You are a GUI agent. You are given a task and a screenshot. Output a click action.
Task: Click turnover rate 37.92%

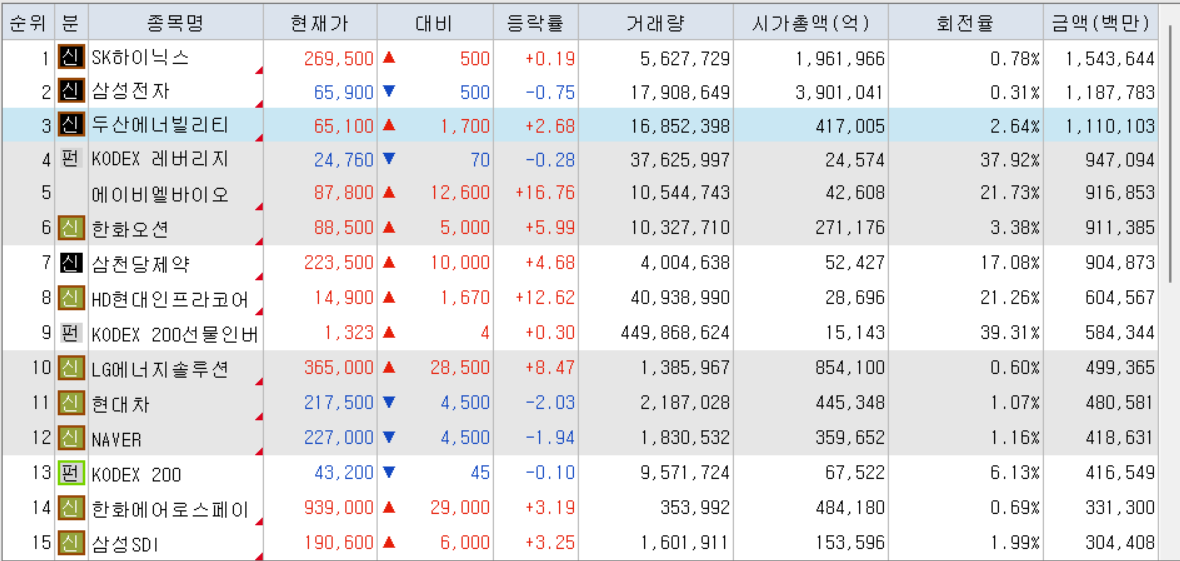pyautogui.click(x=1009, y=159)
